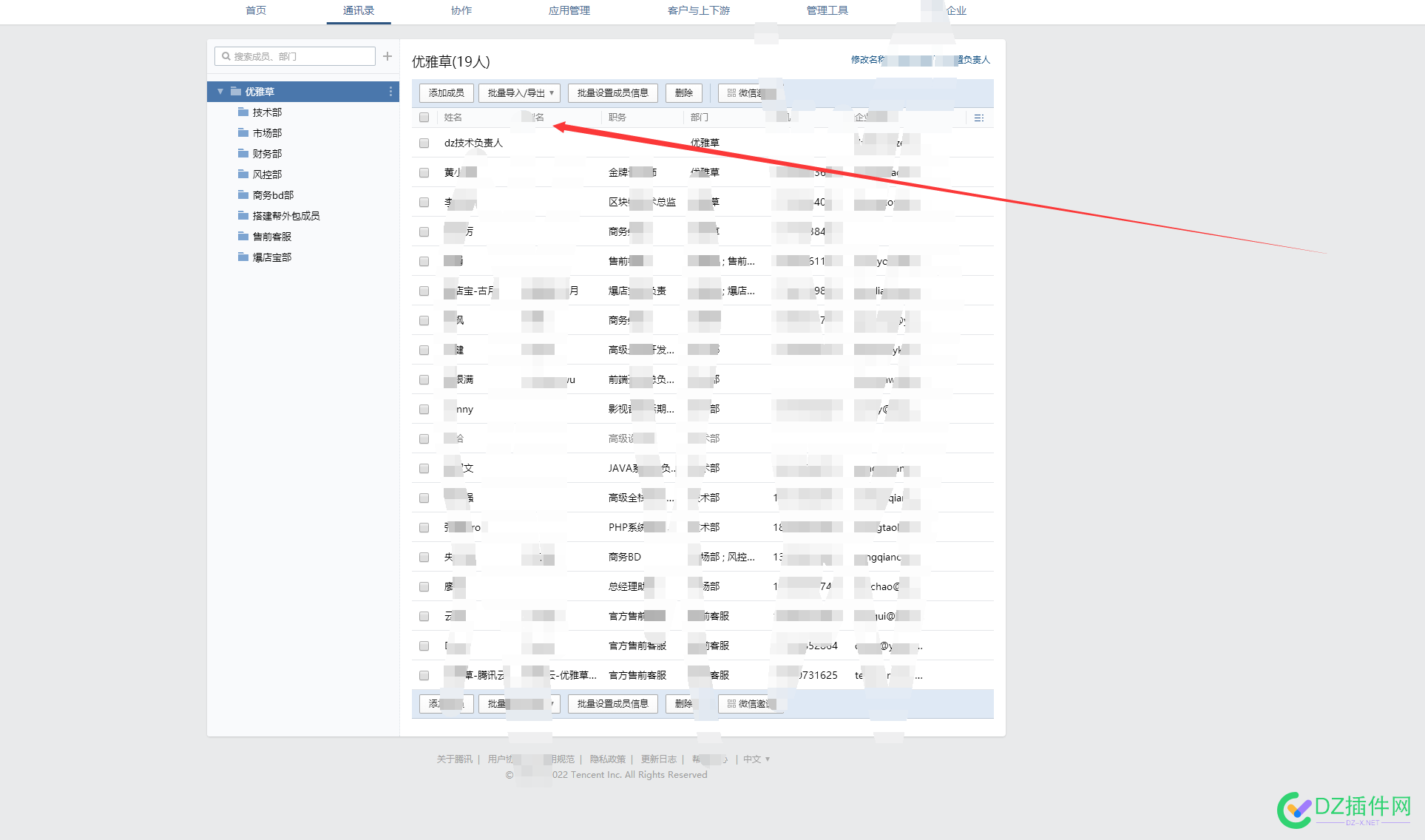Screen dimensions: 1425x840
Task: Check the box in the JAVA row
Action: [424, 468]
